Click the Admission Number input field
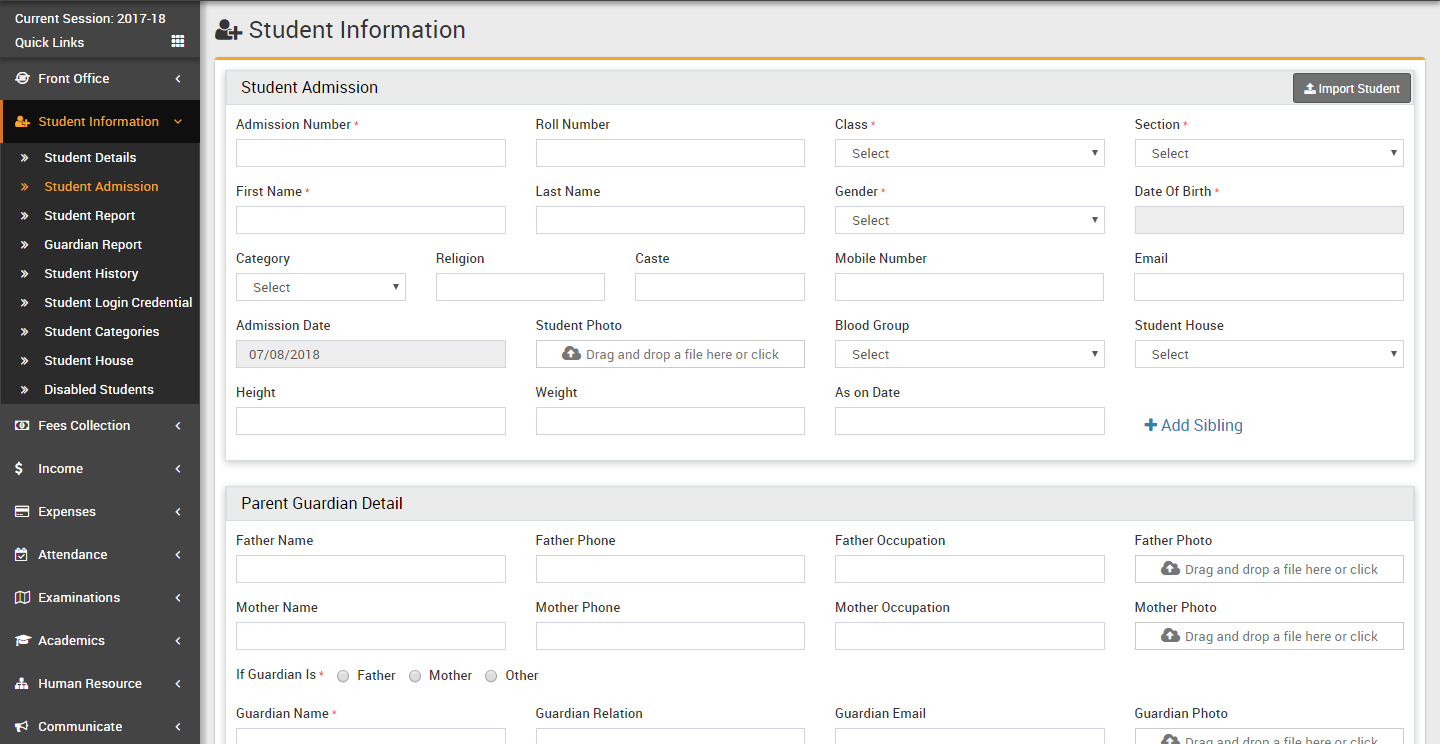 pyautogui.click(x=370, y=153)
